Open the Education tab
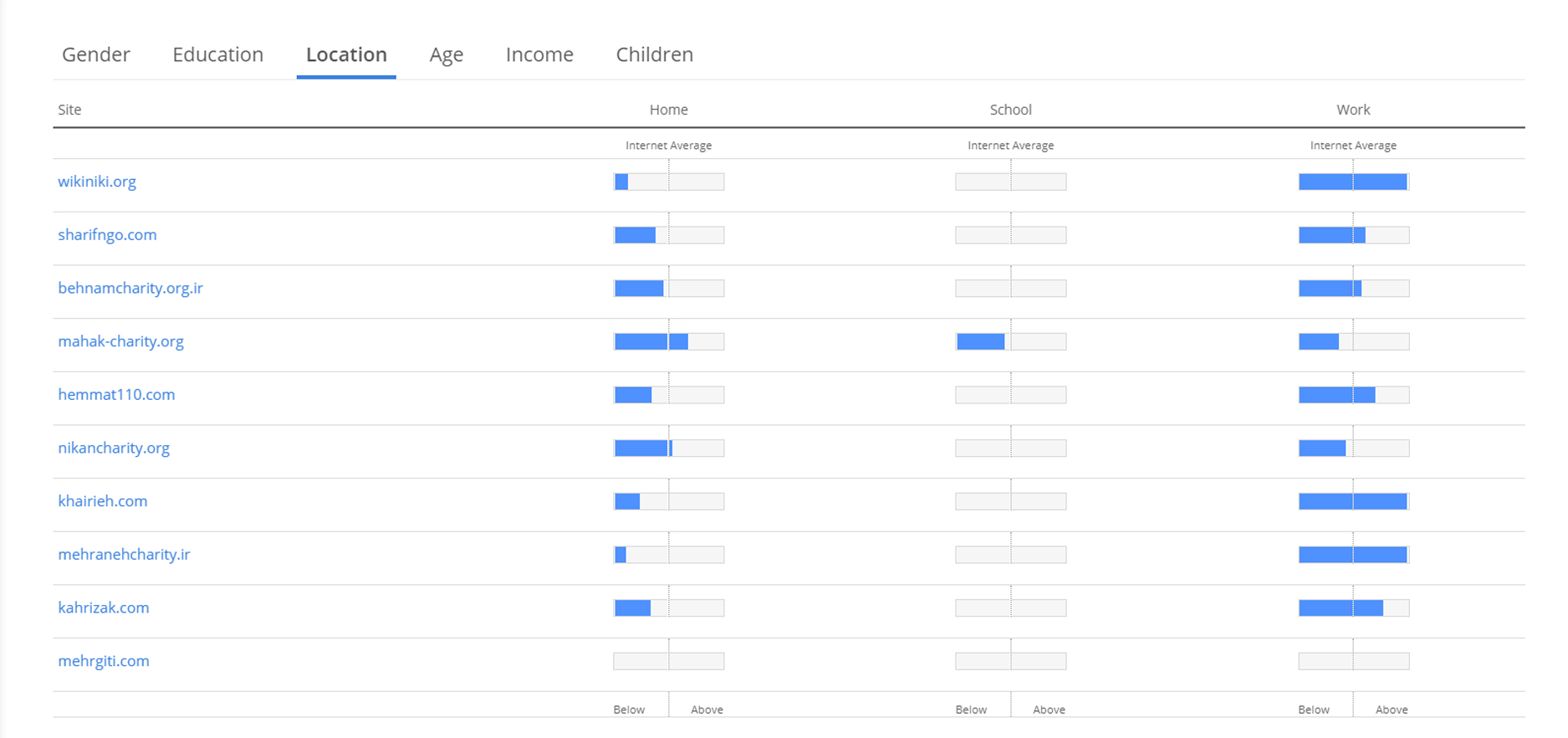Screen dimensions: 1568x738 (x=217, y=54)
